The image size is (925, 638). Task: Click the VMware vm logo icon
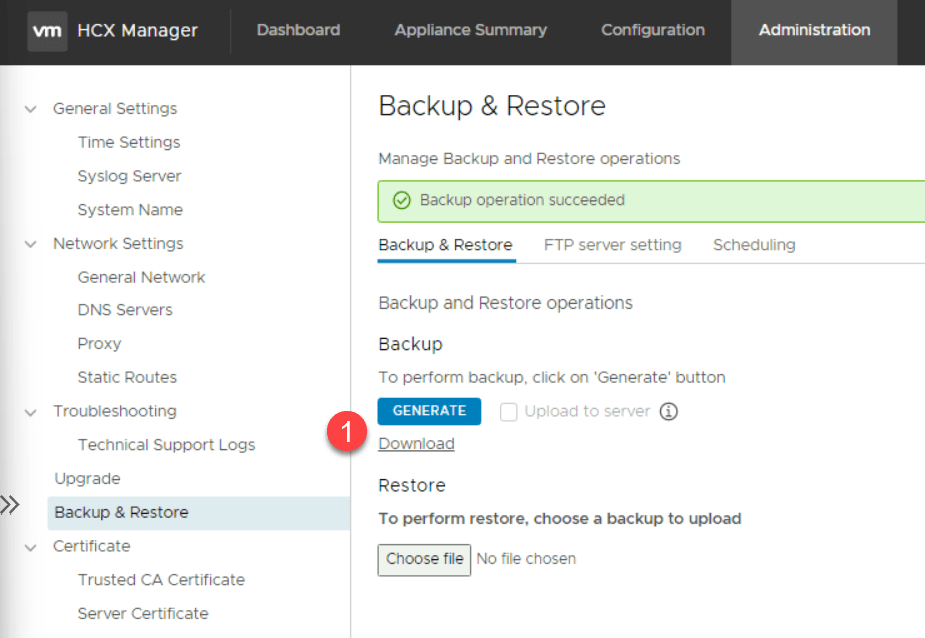47,31
